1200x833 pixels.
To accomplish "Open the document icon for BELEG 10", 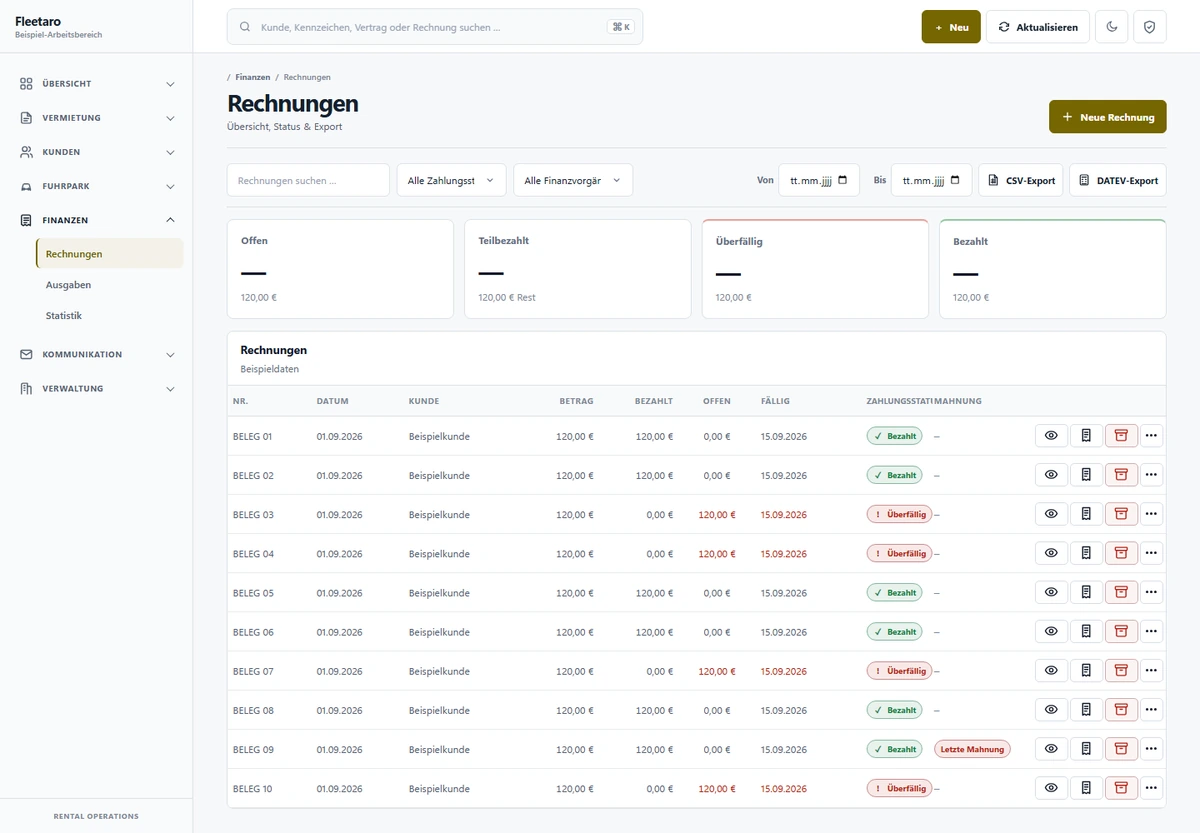I will [x=1086, y=788].
